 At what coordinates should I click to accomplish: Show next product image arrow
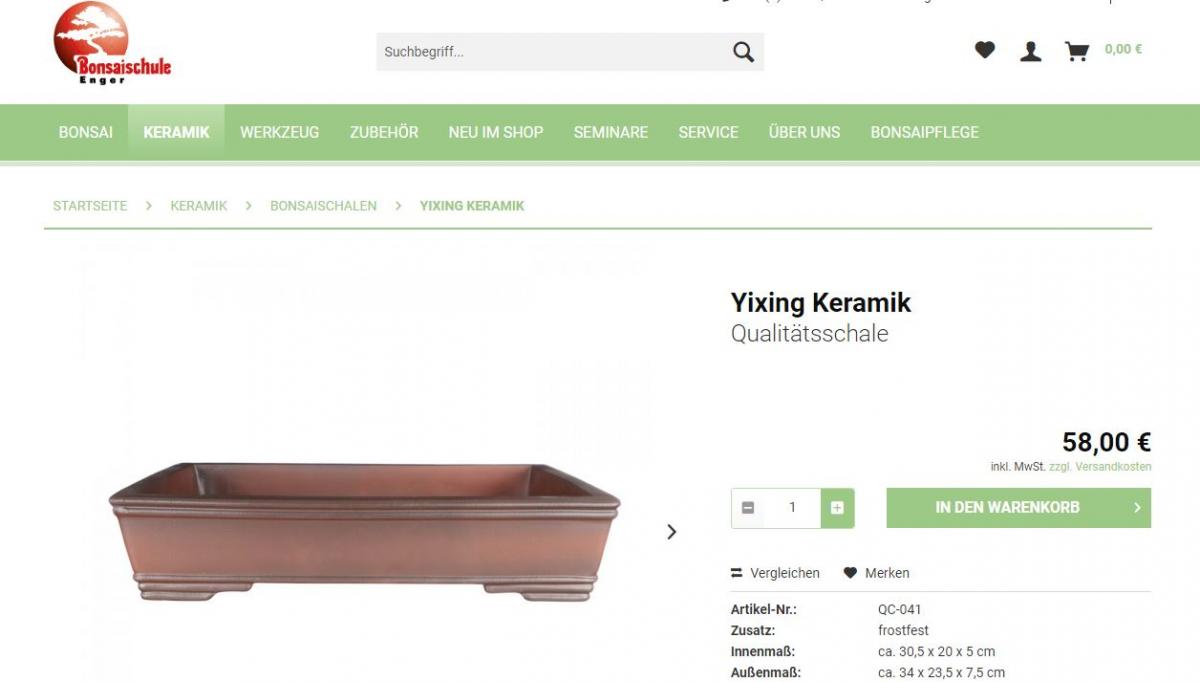tap(672, 532)
